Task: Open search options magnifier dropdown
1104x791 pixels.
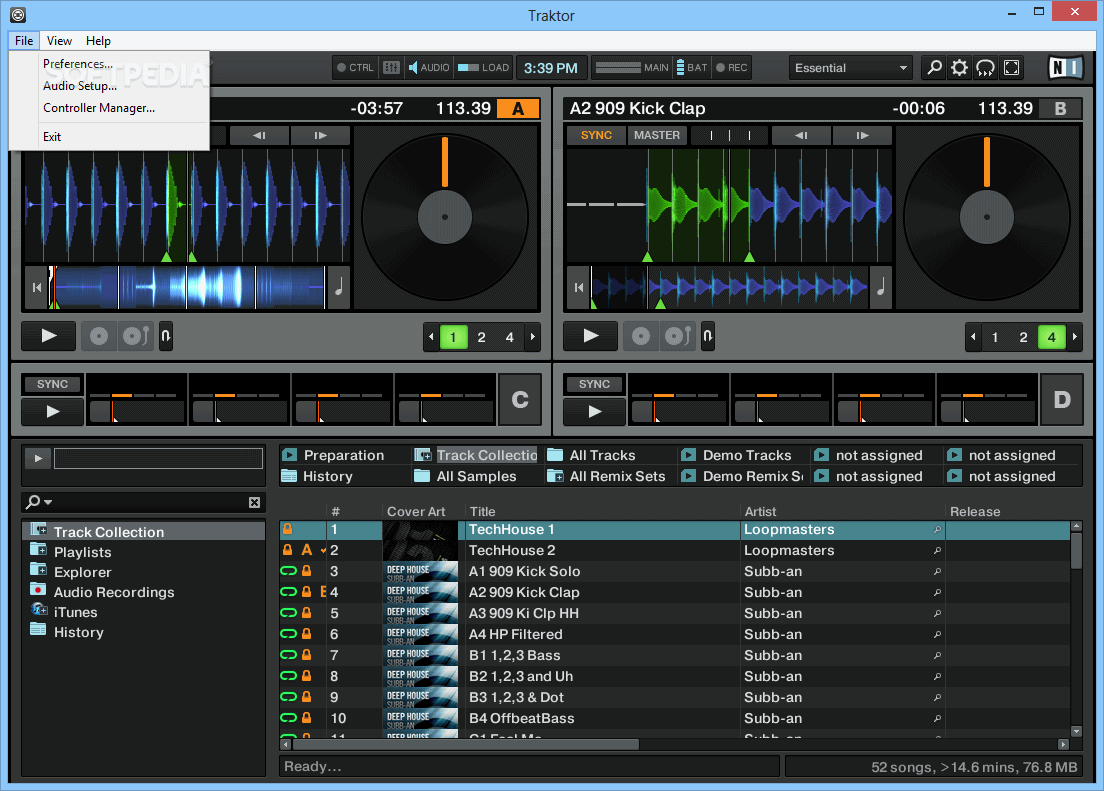Action: (x=39, y=502)
